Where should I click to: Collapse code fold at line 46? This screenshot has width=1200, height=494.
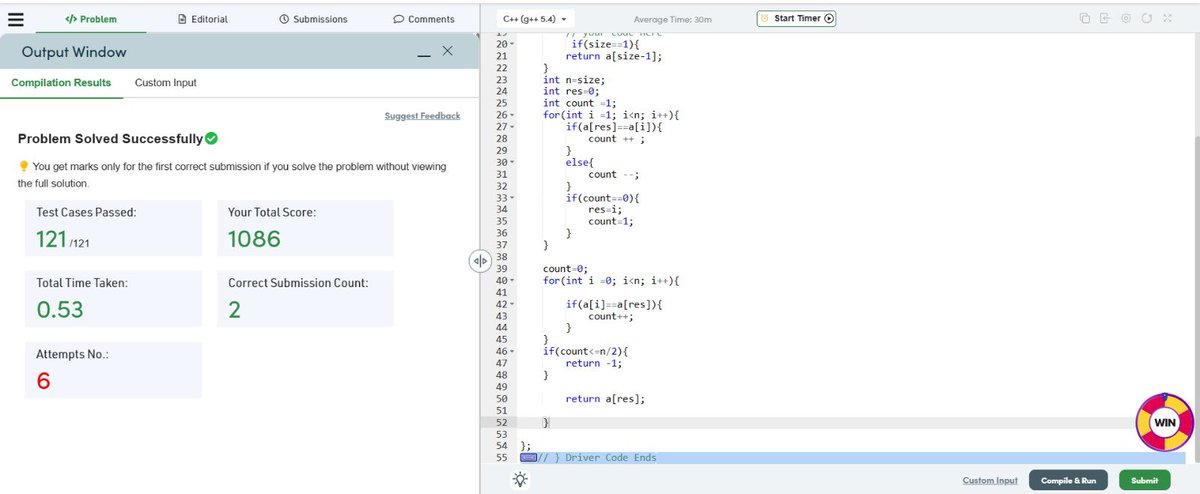tap(512, 351)
